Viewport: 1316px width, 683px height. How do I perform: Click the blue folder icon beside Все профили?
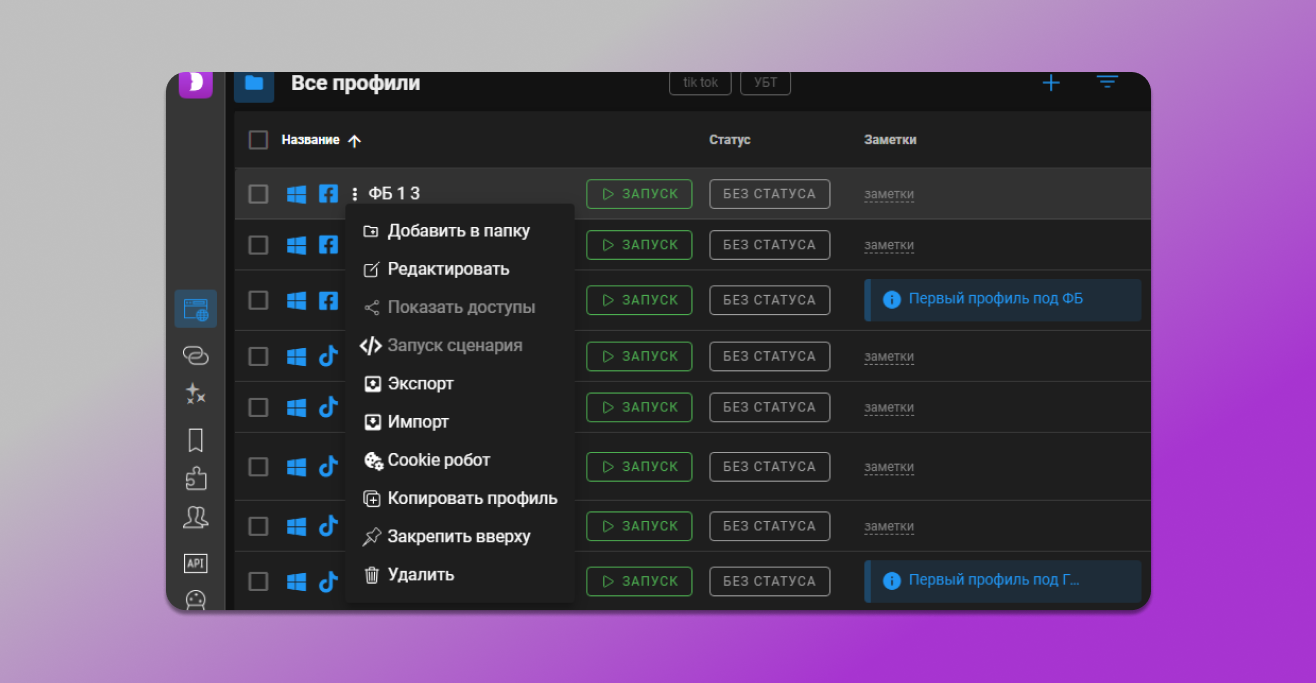[x=254, y=84]
